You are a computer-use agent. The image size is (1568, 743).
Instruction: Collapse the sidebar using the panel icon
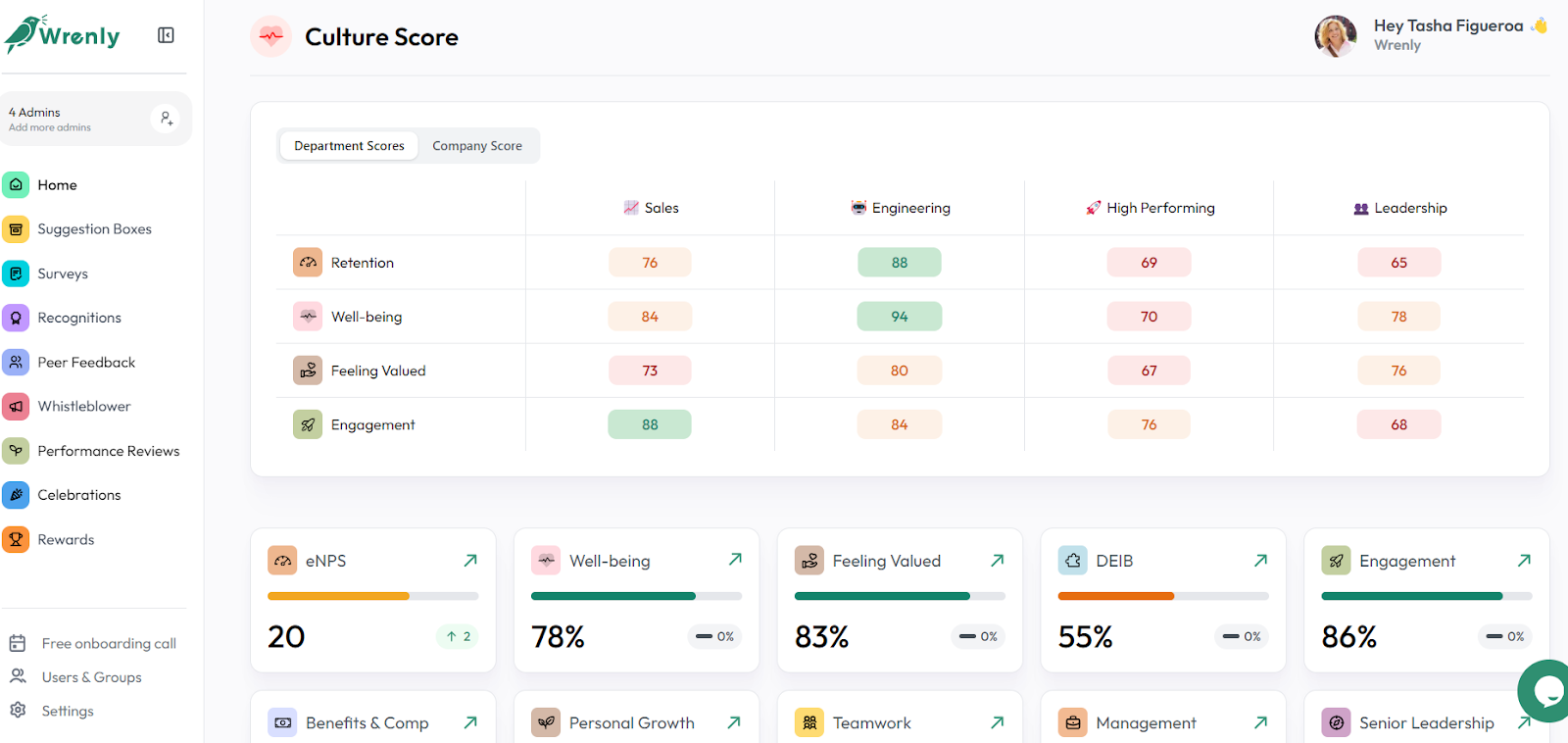[166, 35]
